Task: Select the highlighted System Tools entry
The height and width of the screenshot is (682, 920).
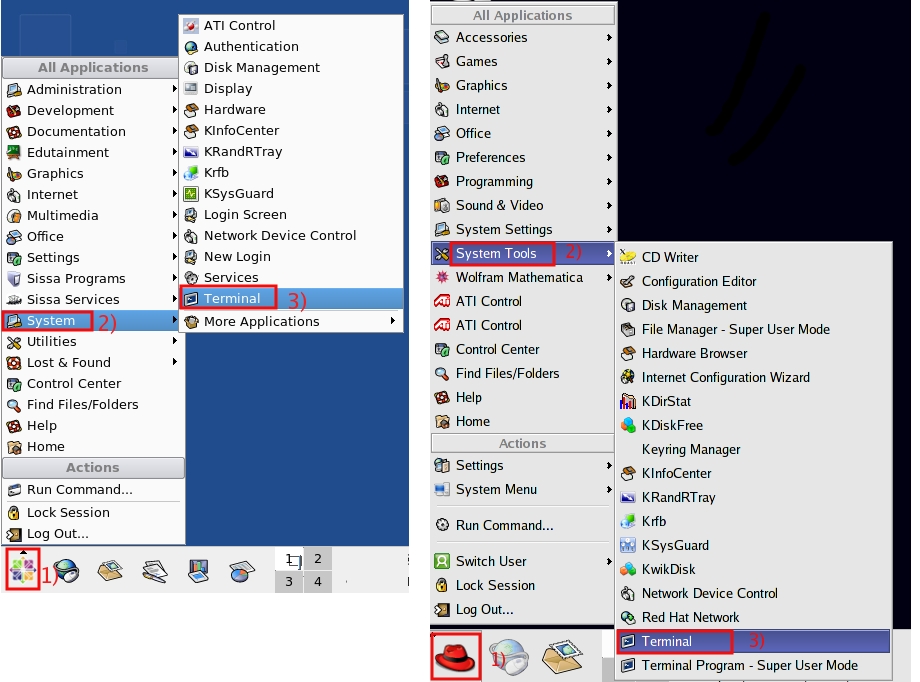Action: click(x=523, y=254)
